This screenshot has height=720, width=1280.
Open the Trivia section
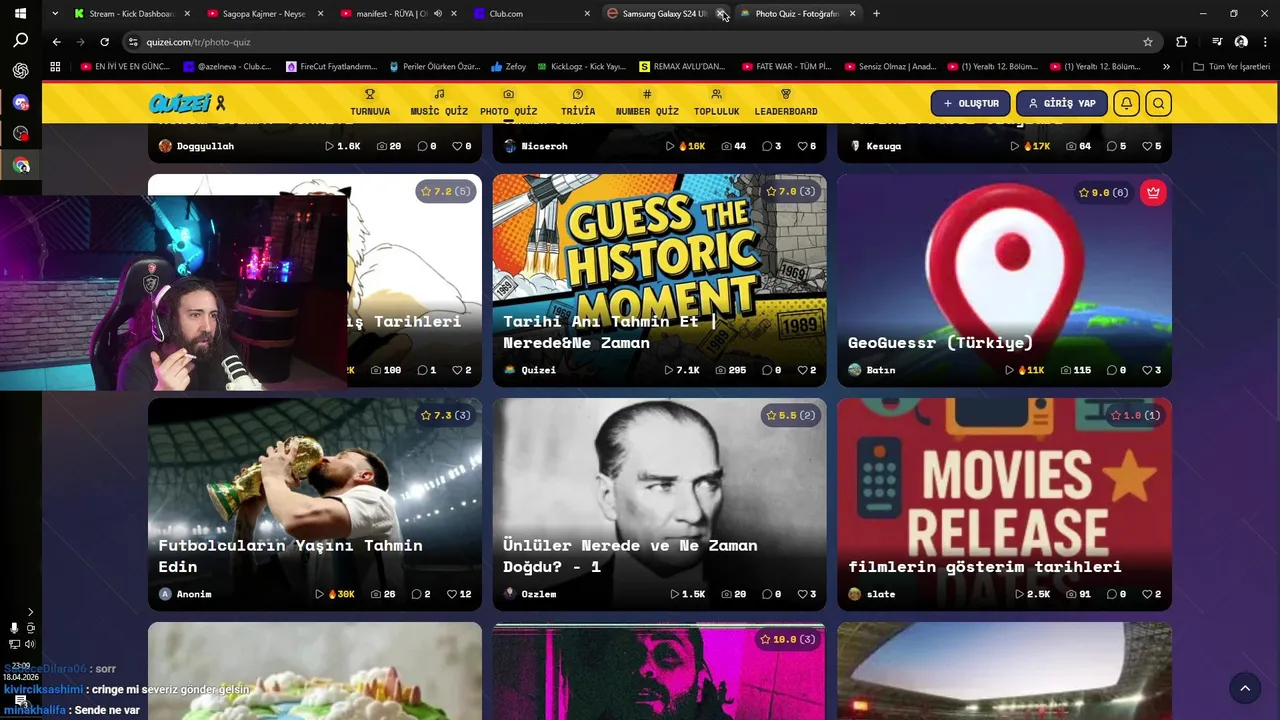[x=578, y=103]
